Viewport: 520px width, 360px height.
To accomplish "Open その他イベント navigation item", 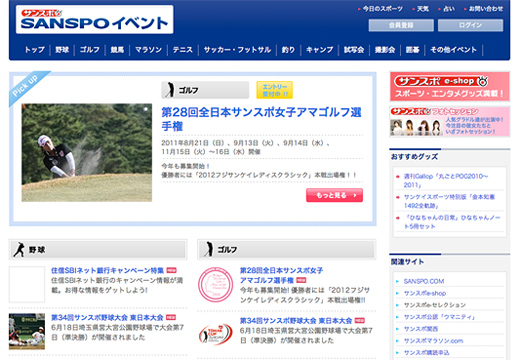I will (453, 50).
